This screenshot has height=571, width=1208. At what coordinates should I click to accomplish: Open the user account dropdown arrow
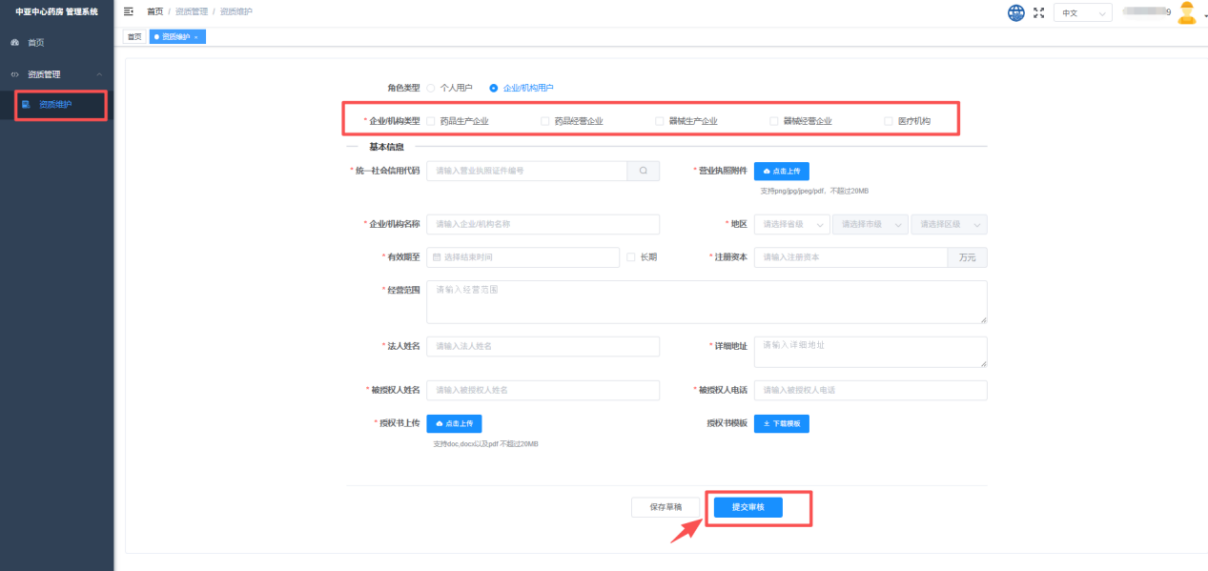pyautogui.click(x=1204, y=14)
